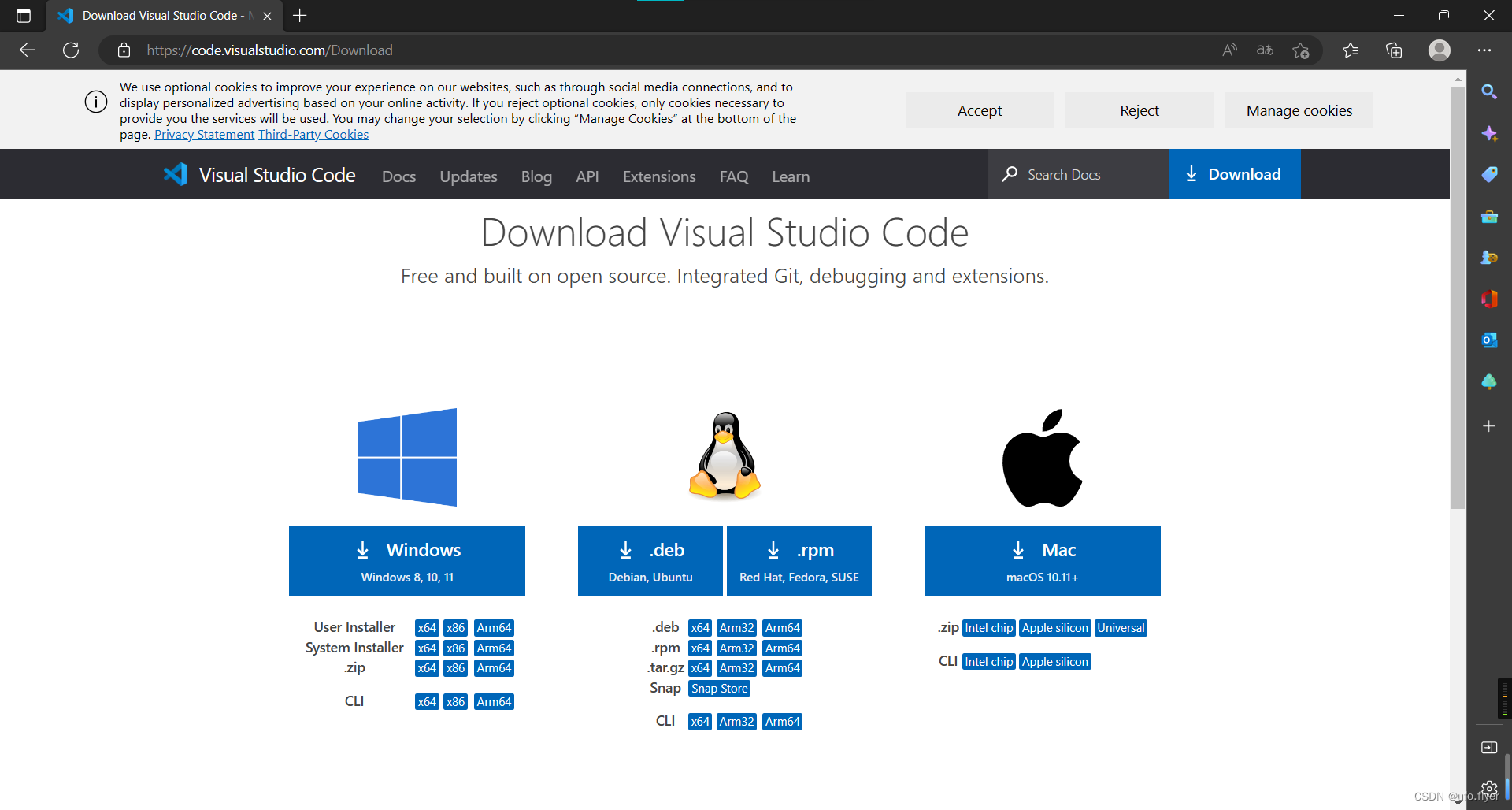
Task: Close the Download Visual Studio Code tab
Action: pyautogui.click(x=267, y=16)
